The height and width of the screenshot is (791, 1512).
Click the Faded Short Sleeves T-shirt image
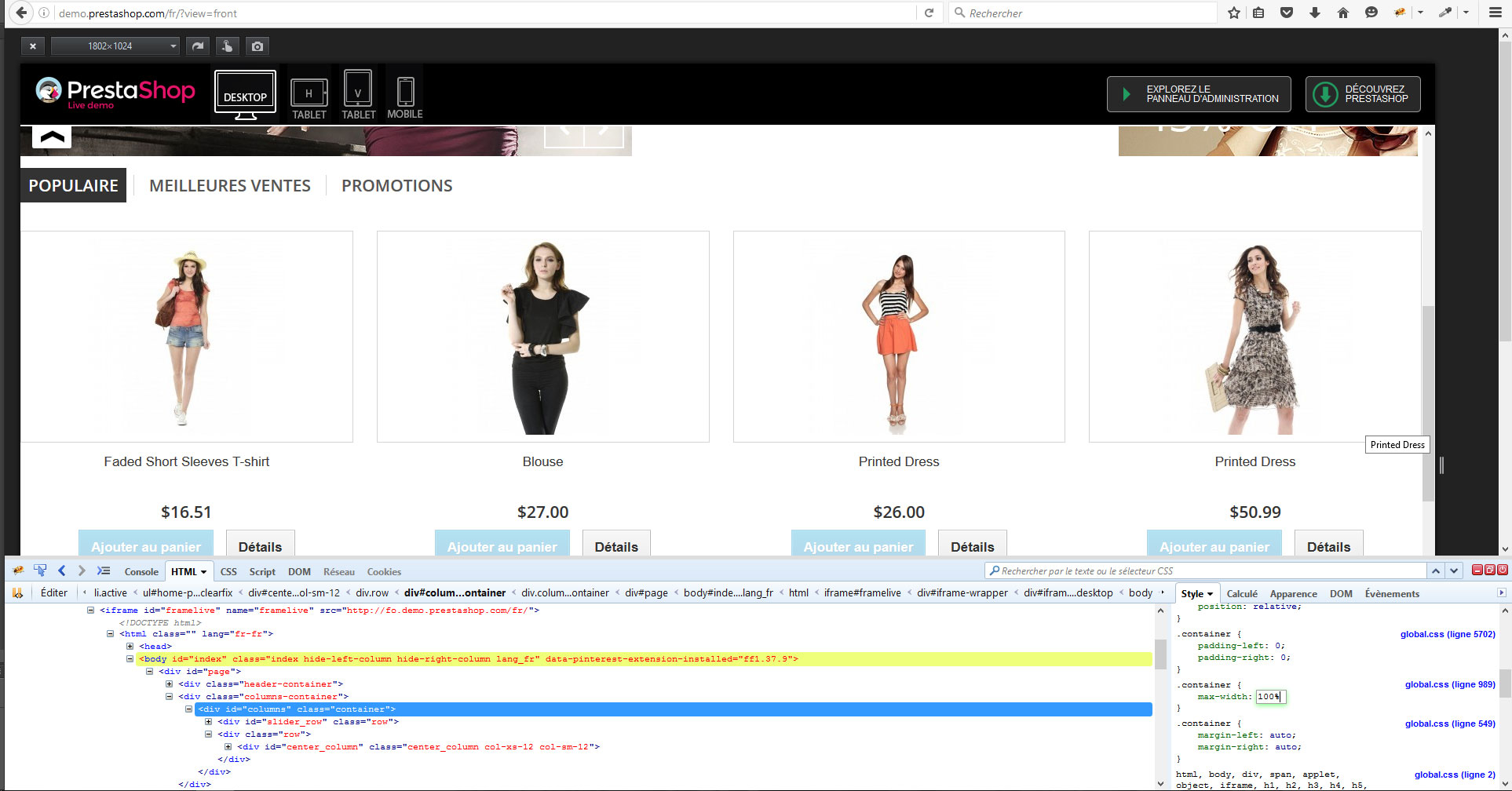tap(187, 337)
